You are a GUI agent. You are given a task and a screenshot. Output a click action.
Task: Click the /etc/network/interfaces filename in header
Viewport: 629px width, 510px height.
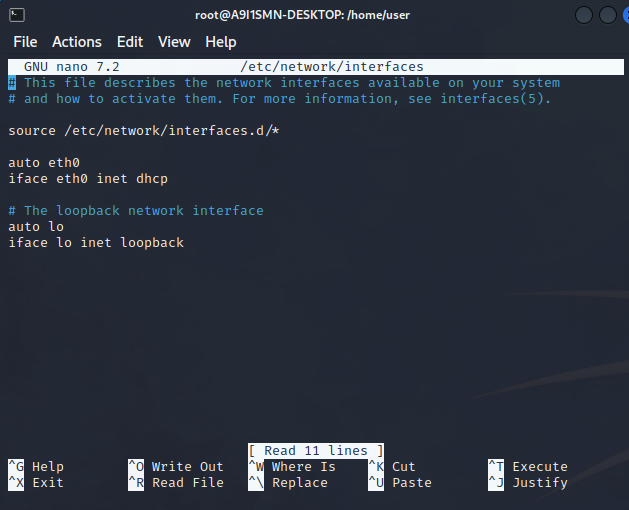click(x=332, y=67)
